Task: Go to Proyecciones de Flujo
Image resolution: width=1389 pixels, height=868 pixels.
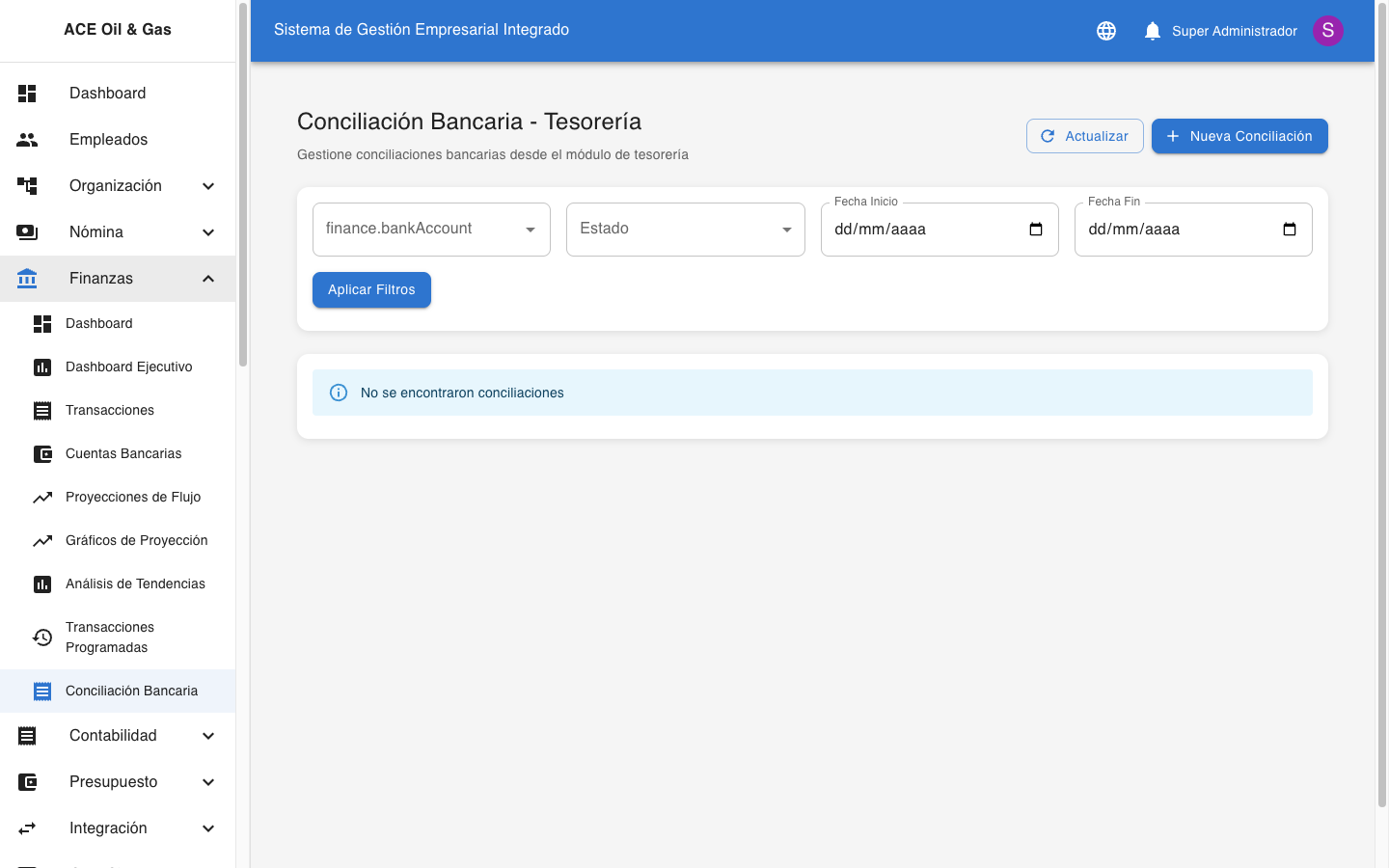Action: 133,498
